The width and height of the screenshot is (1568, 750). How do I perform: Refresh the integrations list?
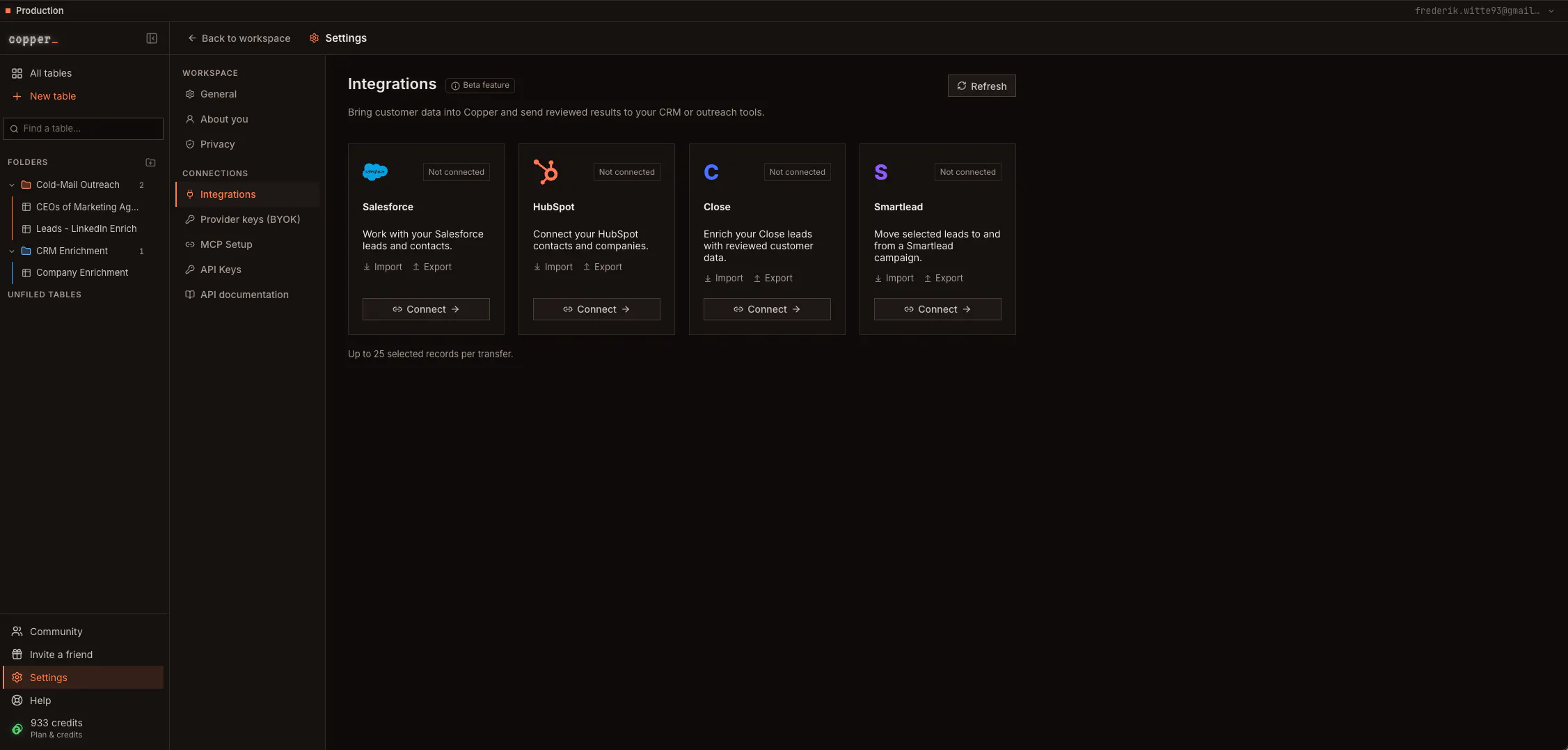pos(981,86)
